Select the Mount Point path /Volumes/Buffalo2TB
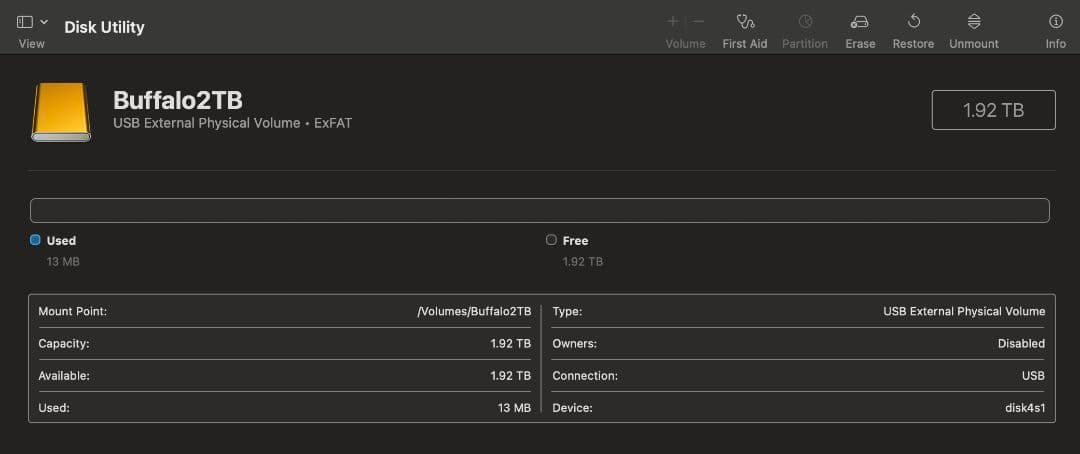Viewport: 1080px width, 454px height. (x=473, y=311)
